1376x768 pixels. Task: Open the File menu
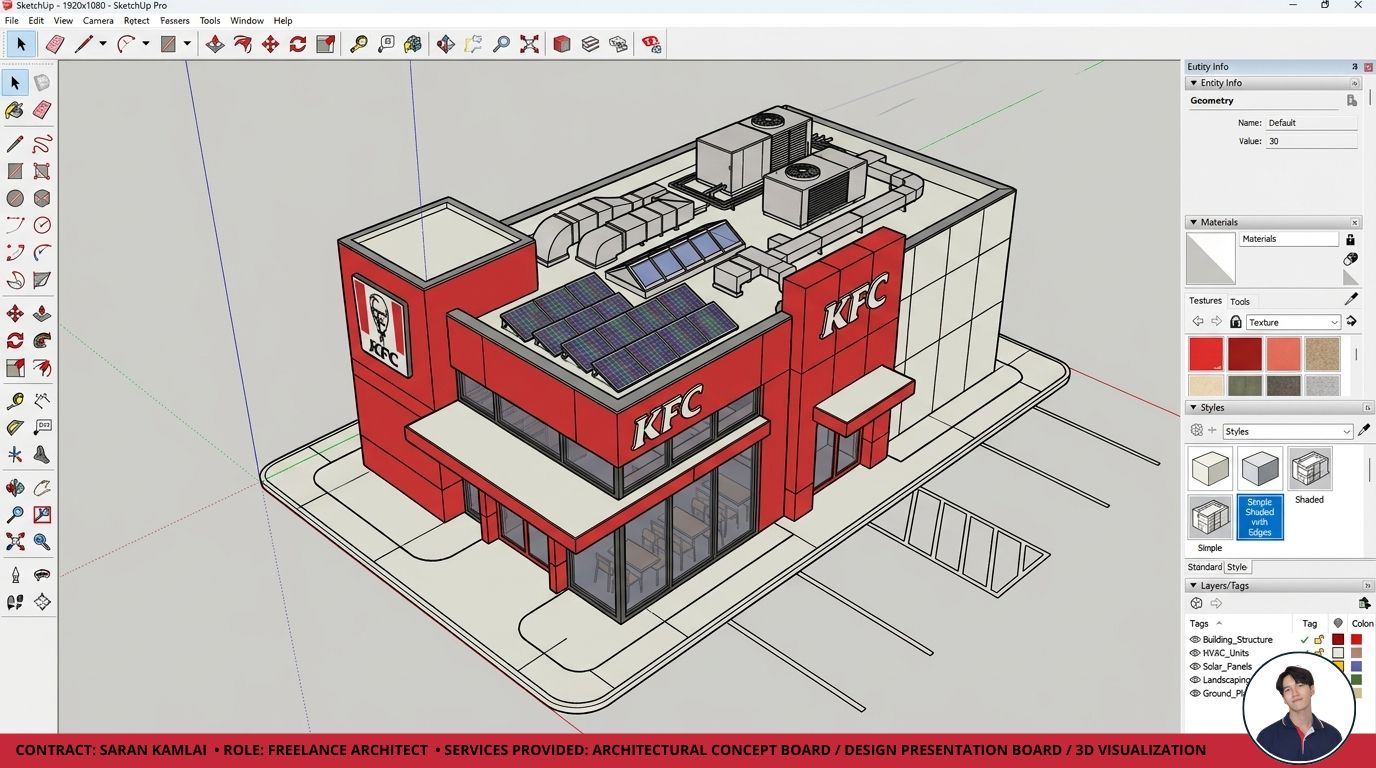click(x=12, y=20)
